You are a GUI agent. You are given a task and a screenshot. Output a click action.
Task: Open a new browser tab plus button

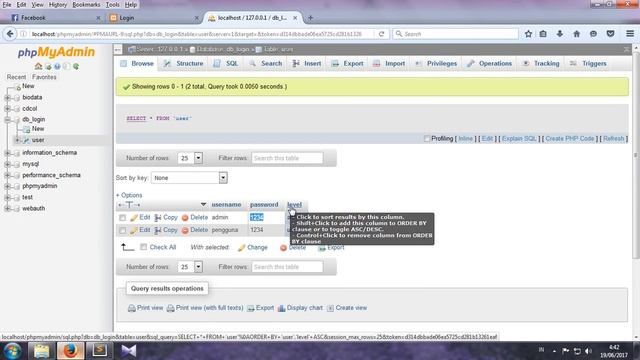pyautogui.click(x=311, y=18)
